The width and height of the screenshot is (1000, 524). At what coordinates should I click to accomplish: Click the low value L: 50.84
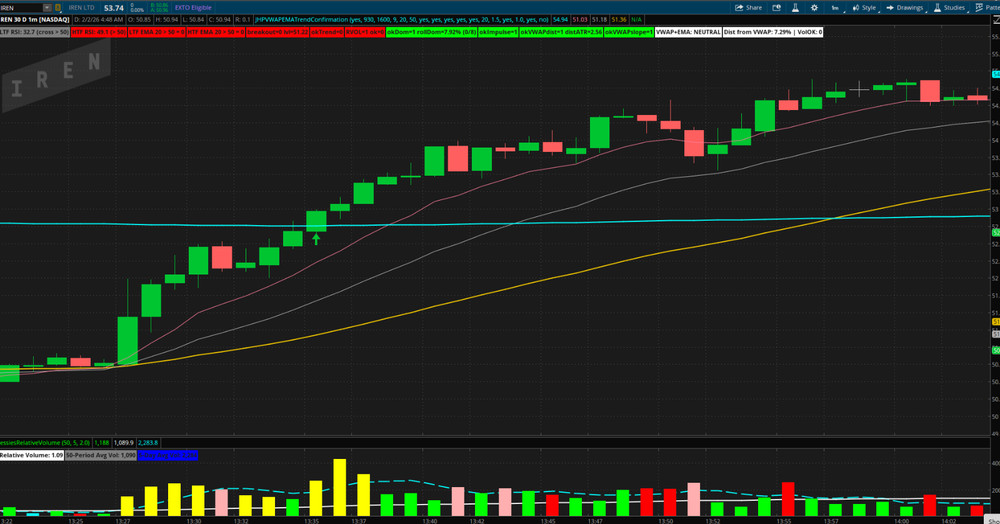coord(193,20)
